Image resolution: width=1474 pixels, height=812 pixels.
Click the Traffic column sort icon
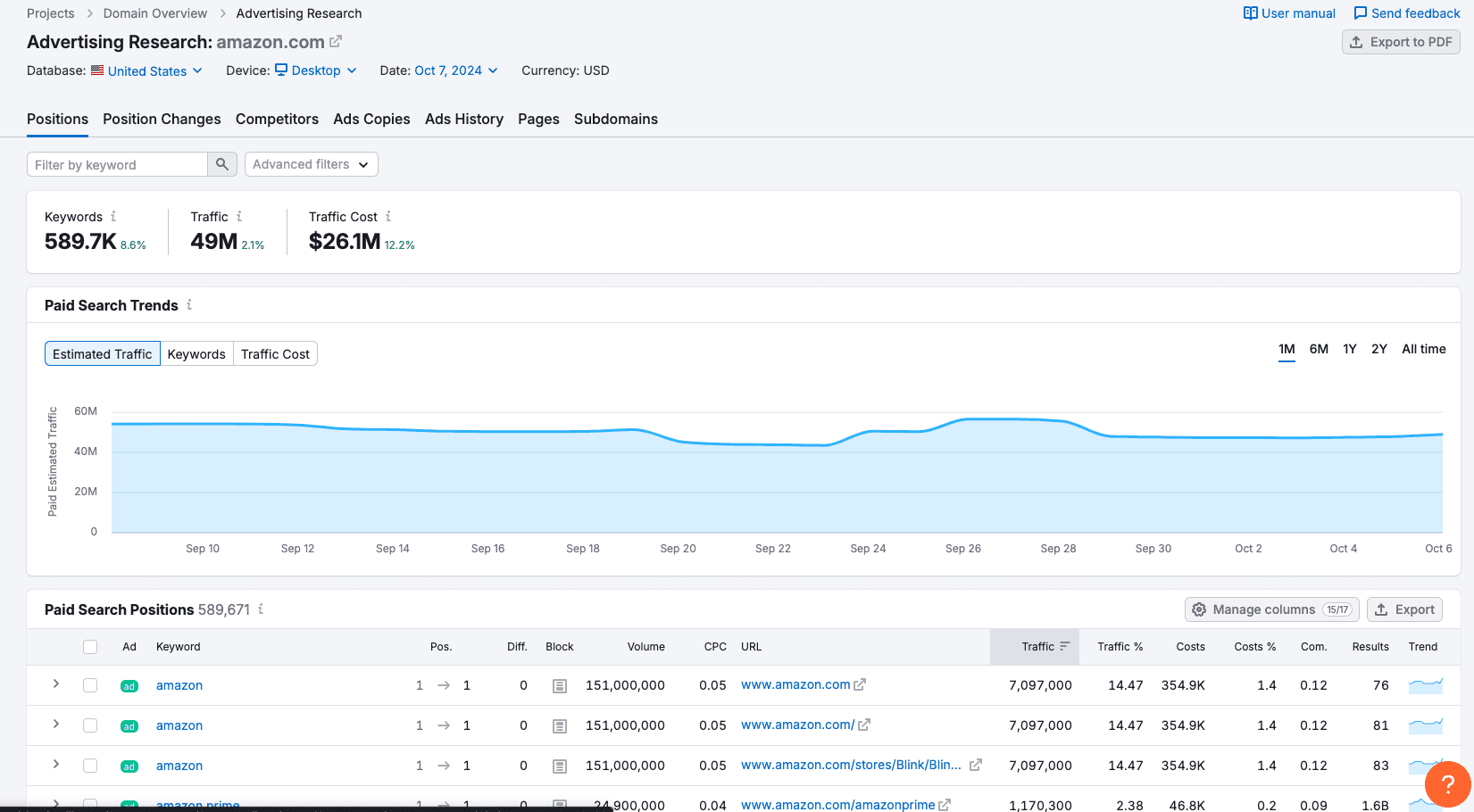(1064, 646)
